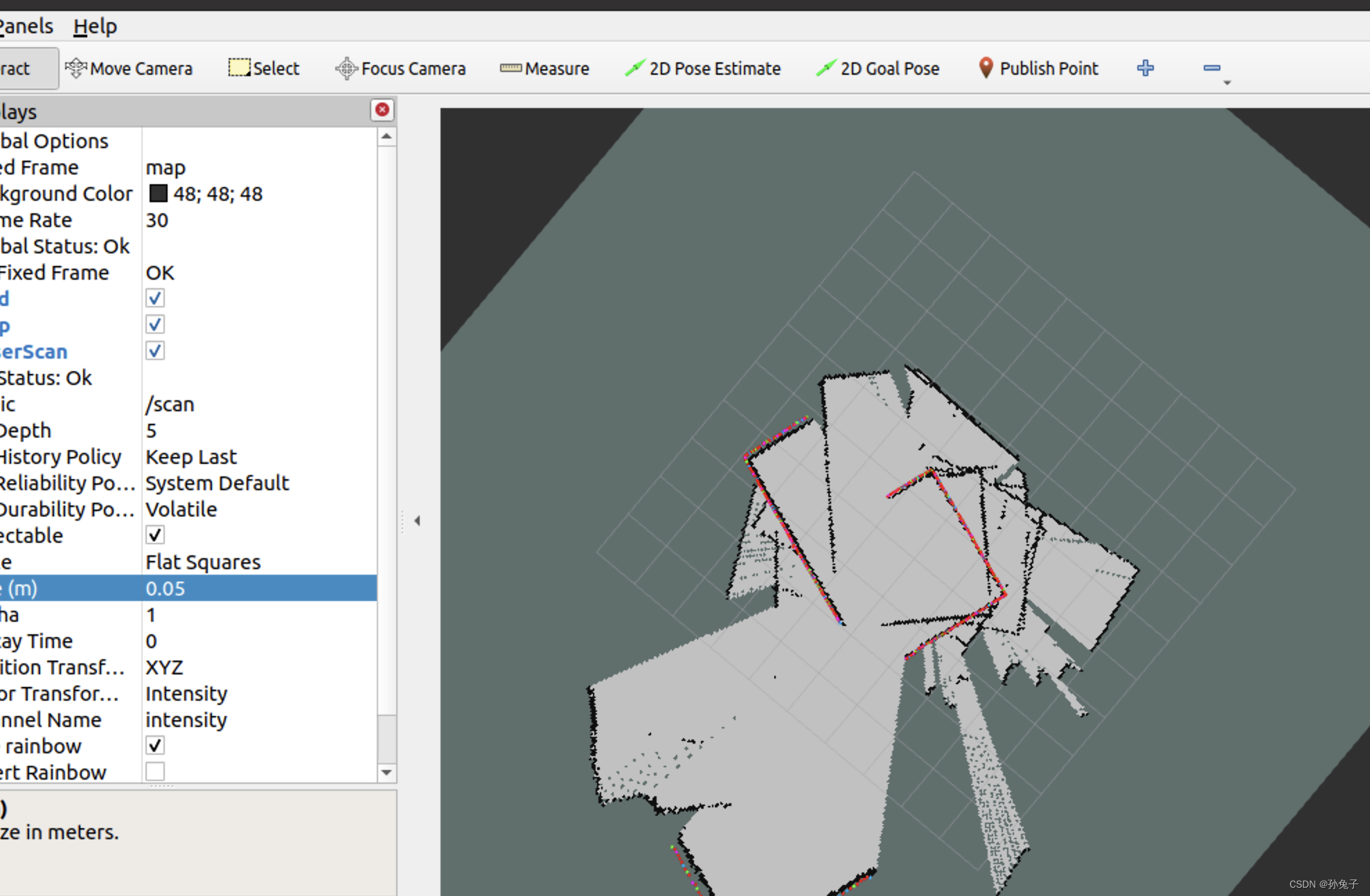This screenshot has width=1370, height=896.
Task: Click 2D Pose Estimate tool
Action: pos(702,69)
